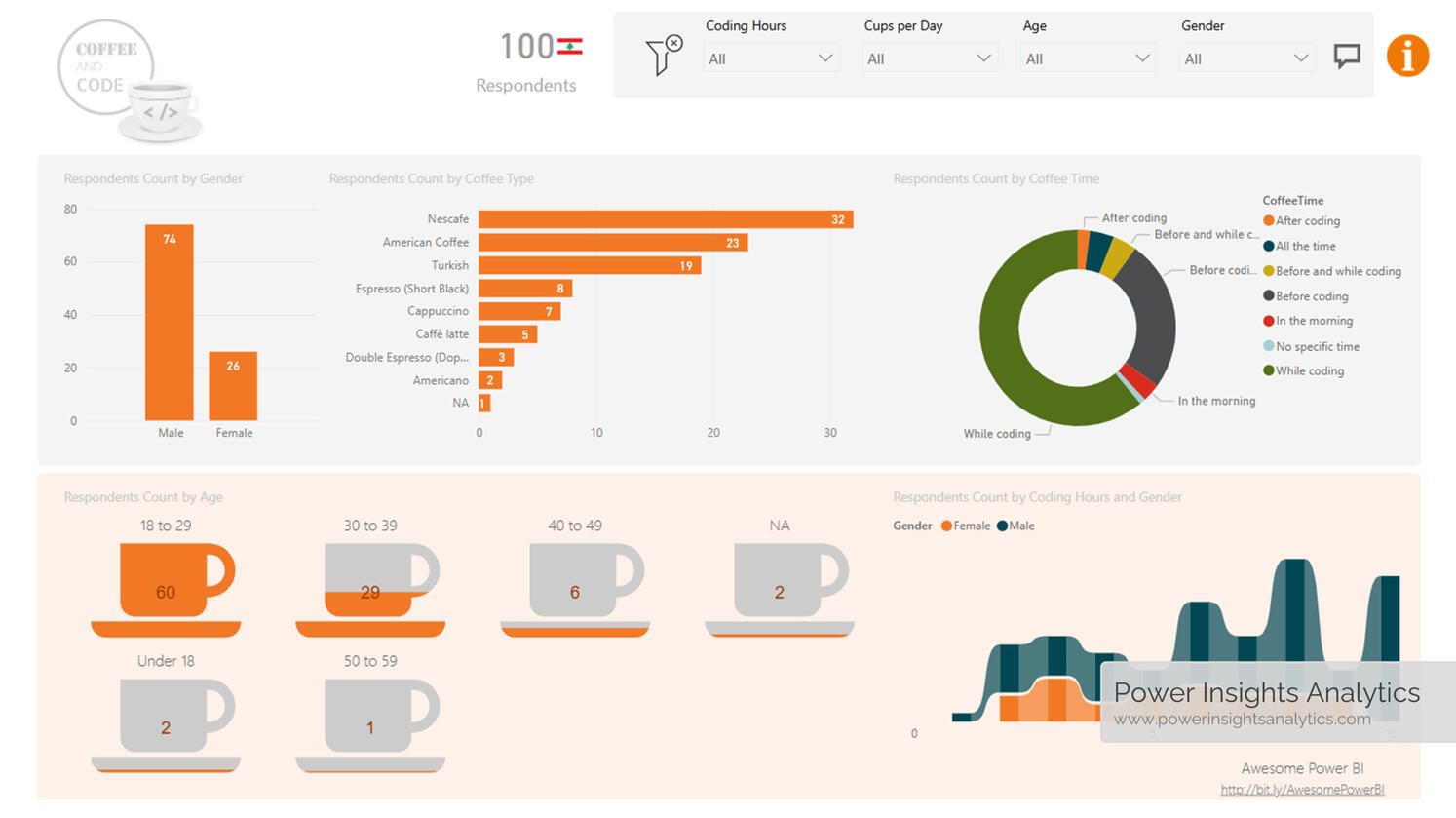
Task: Toggle 'While coding' in the CoffeeTime legend
Action: coord(1303,370)
